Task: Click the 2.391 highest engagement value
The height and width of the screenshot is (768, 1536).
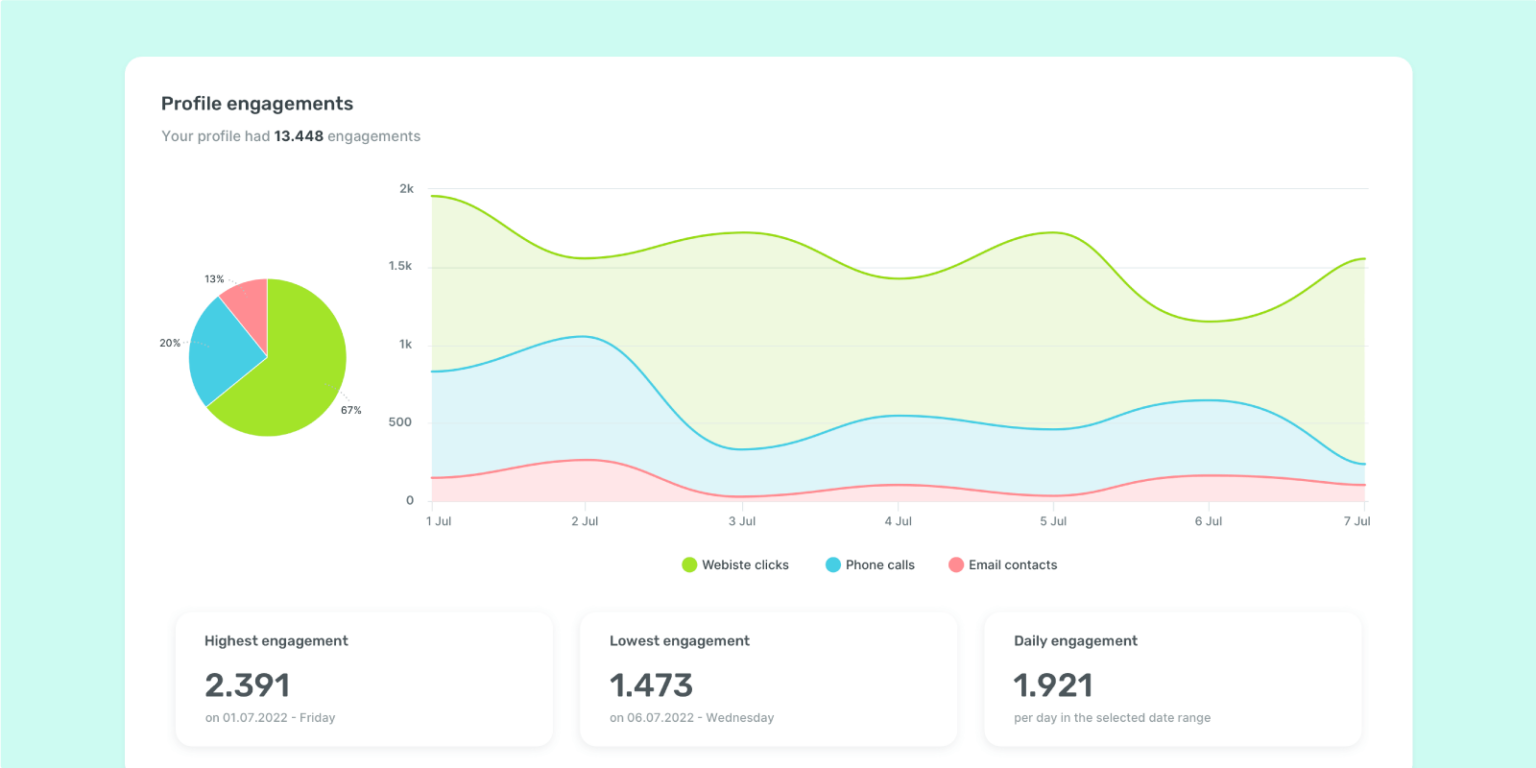Action: pos(247,686)
